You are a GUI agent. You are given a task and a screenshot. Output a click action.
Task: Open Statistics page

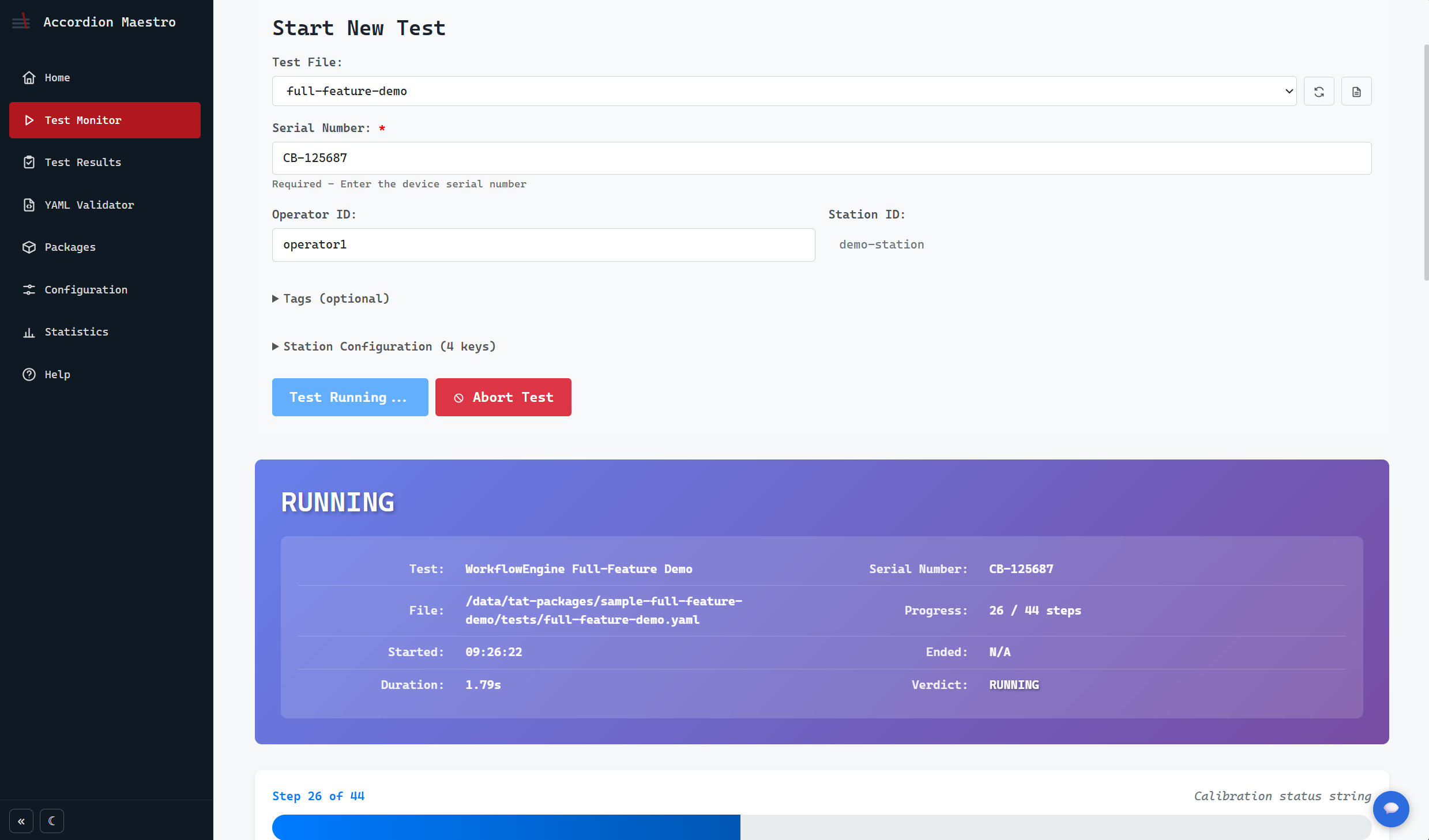click(105, 332)
